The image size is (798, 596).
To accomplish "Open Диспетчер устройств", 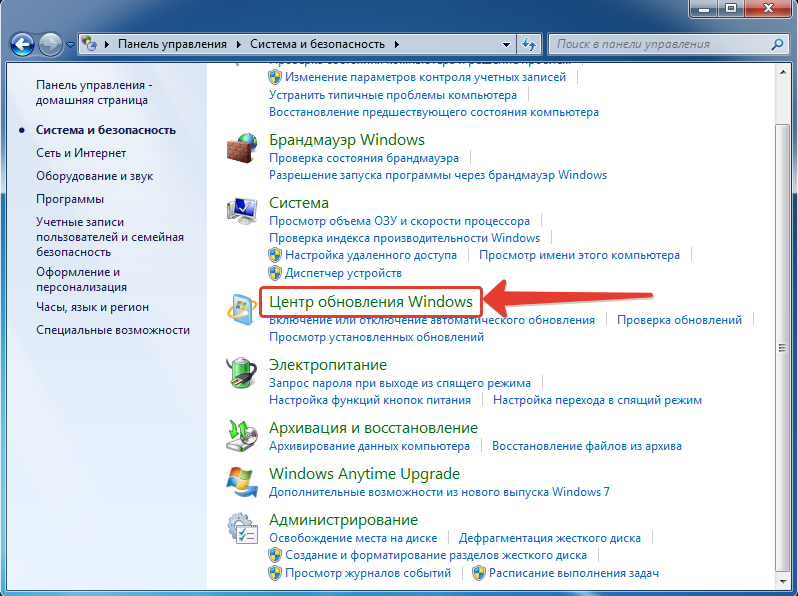I will click(x=343, y=273).
